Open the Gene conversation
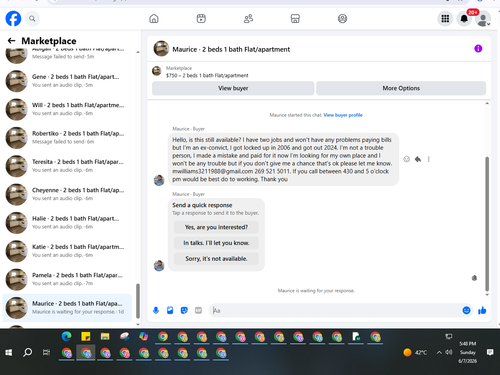Image resolution: width=500 pixels, height=375 pixels. (67, 81)
